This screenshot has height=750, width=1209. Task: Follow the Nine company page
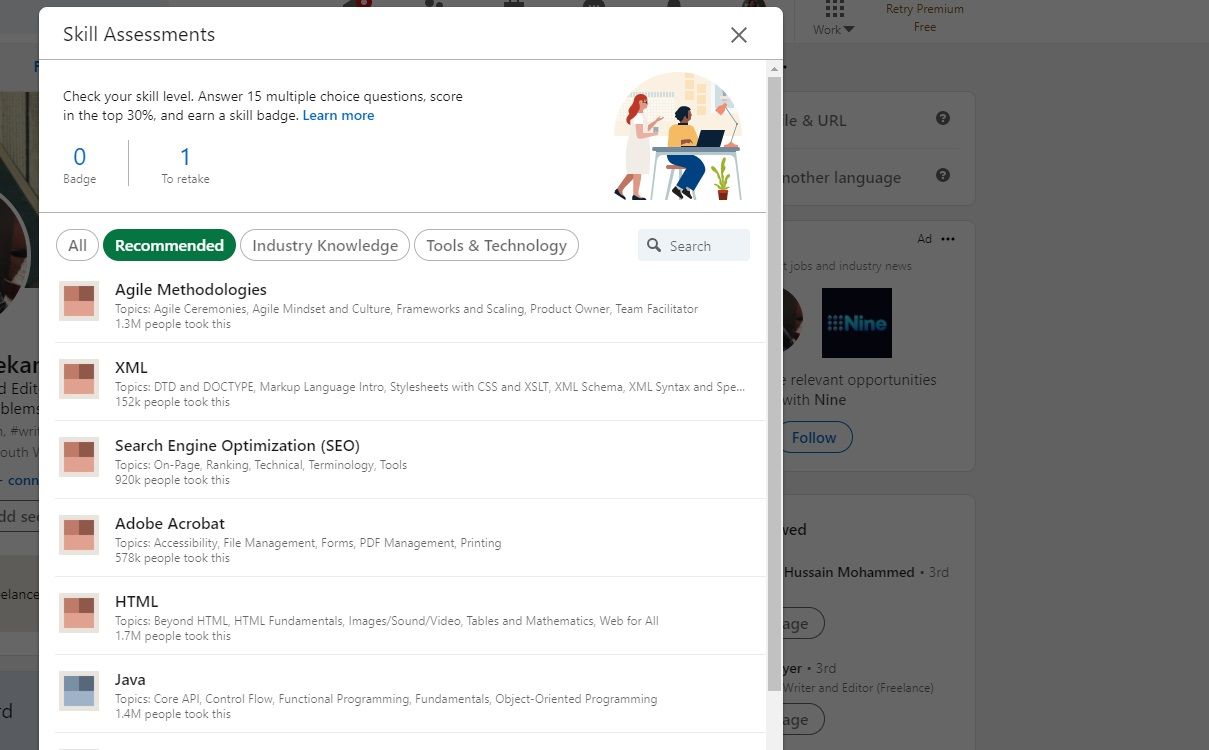[814, 438]
